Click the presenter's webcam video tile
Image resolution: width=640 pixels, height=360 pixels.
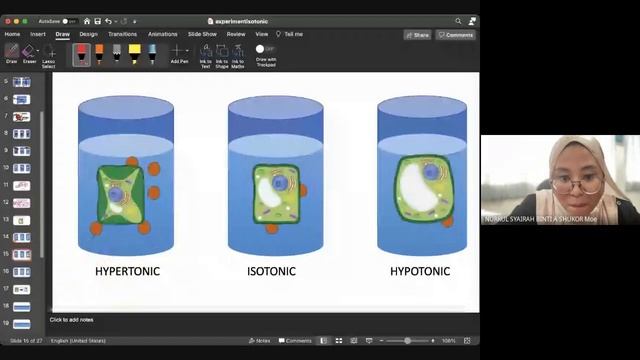point(560,180)
